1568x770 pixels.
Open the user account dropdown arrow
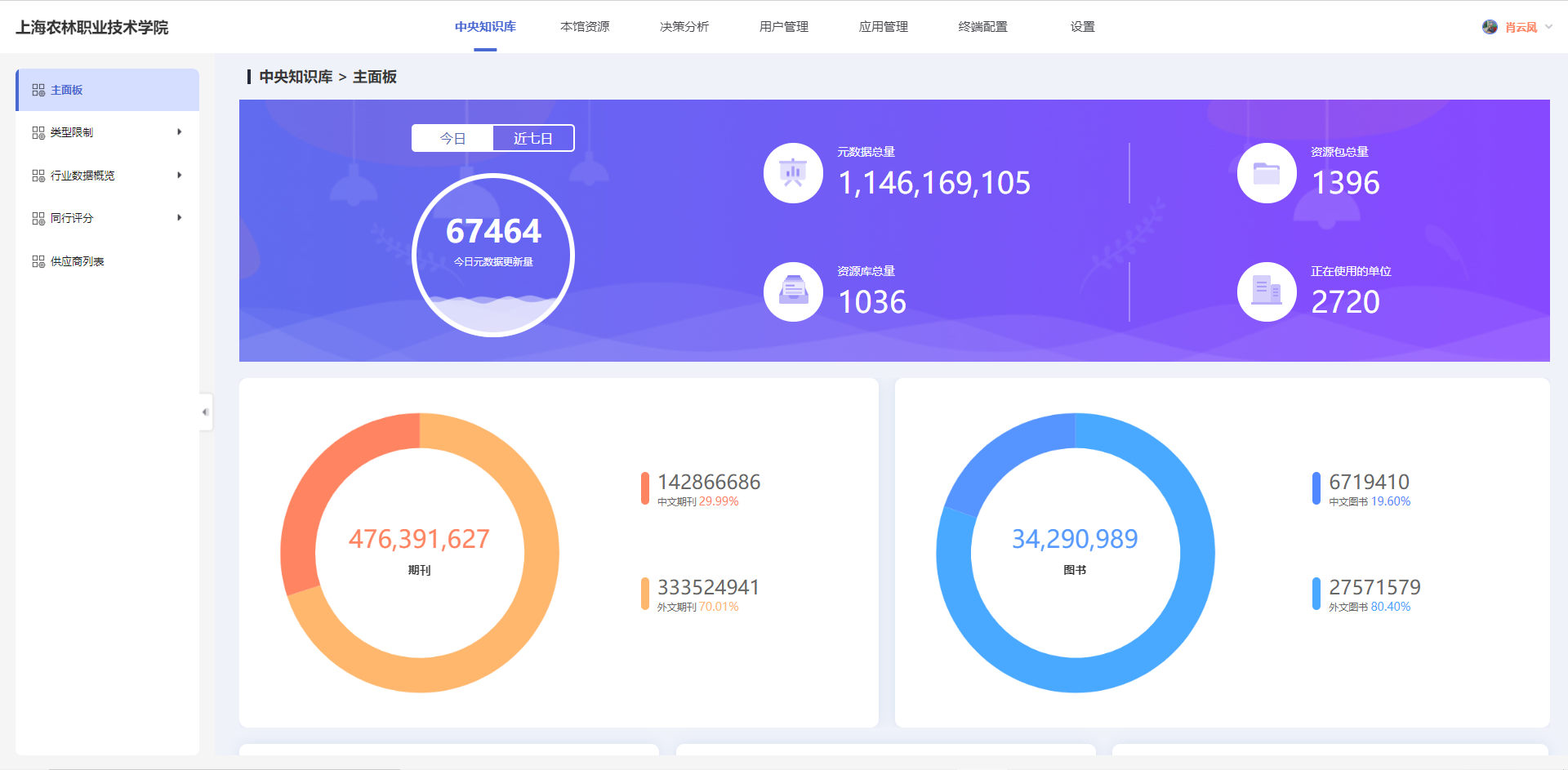click(1548, 27)
